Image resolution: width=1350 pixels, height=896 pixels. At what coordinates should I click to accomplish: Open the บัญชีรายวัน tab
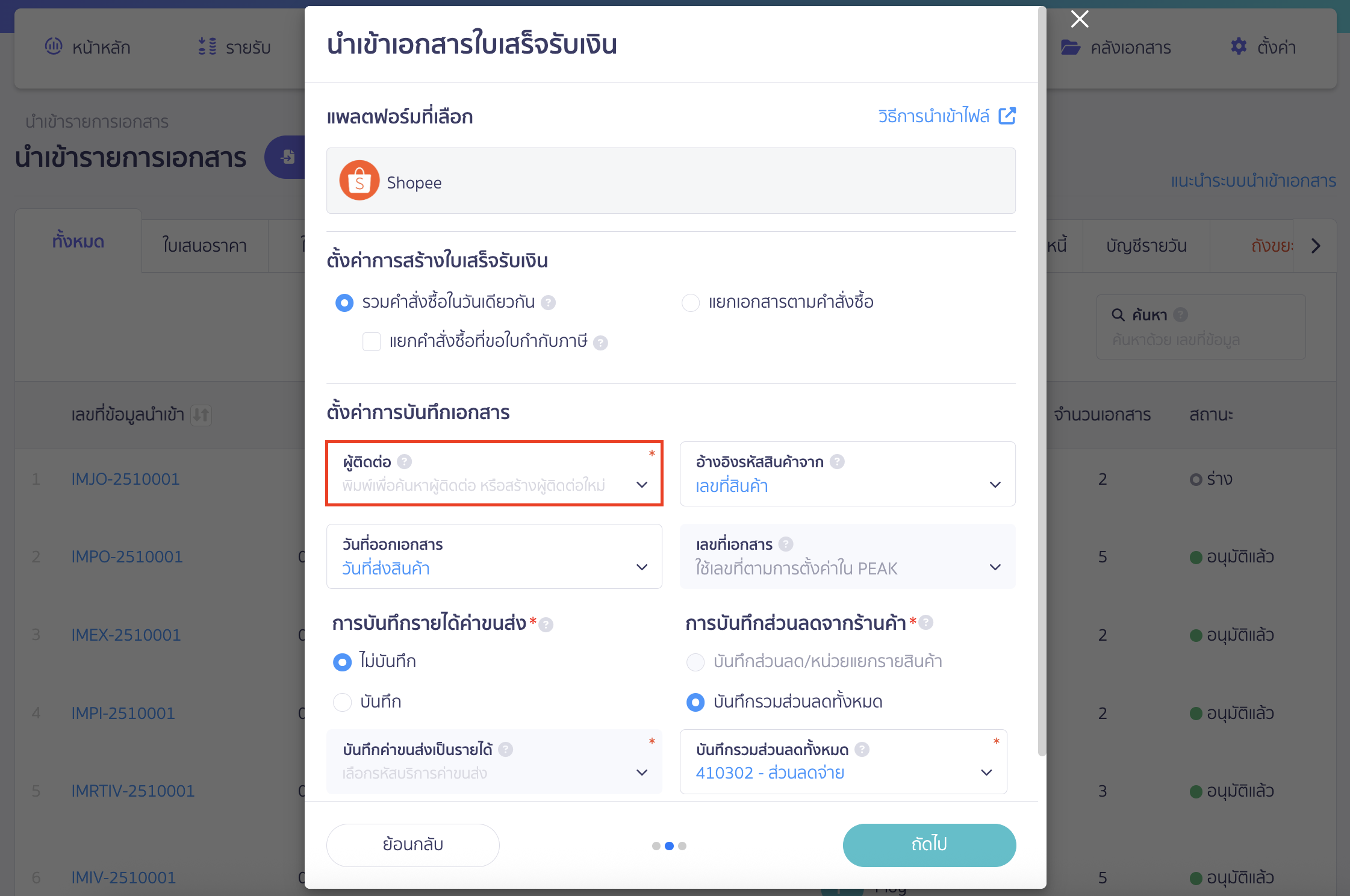(x=1146, y=245)
